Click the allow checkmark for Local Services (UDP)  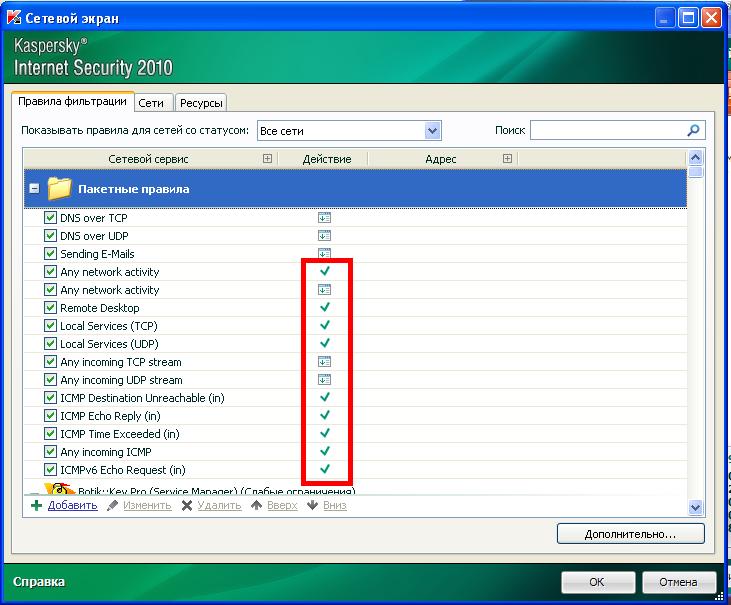325,343
